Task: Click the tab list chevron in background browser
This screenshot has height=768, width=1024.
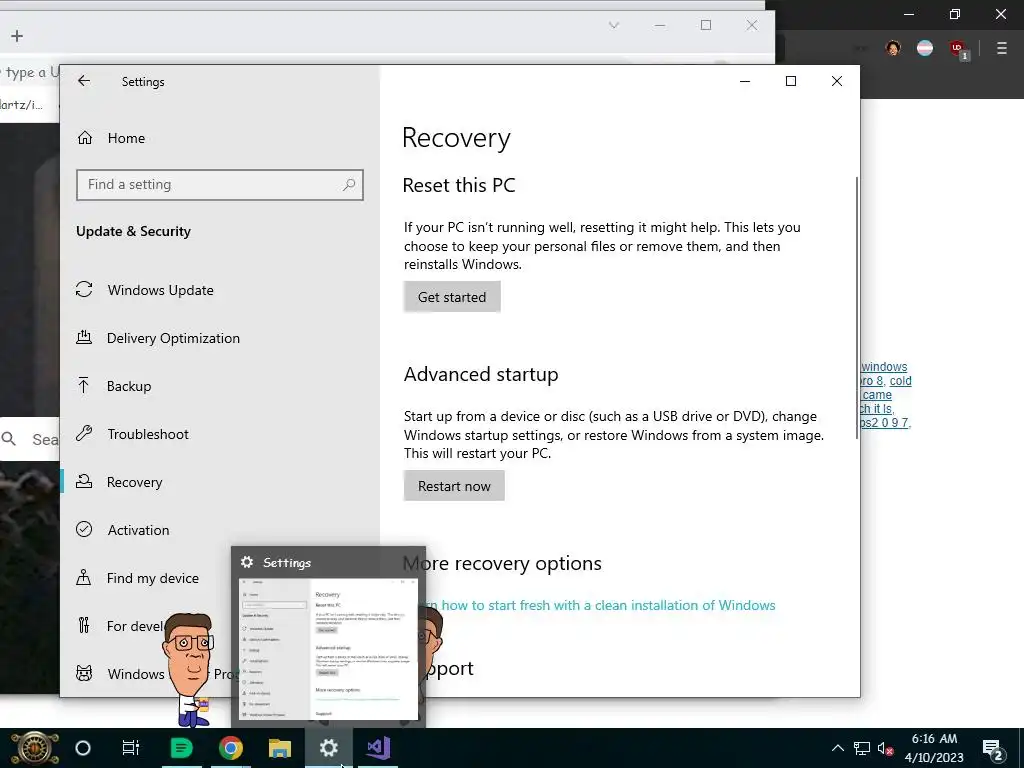Action: pos(614,25)
